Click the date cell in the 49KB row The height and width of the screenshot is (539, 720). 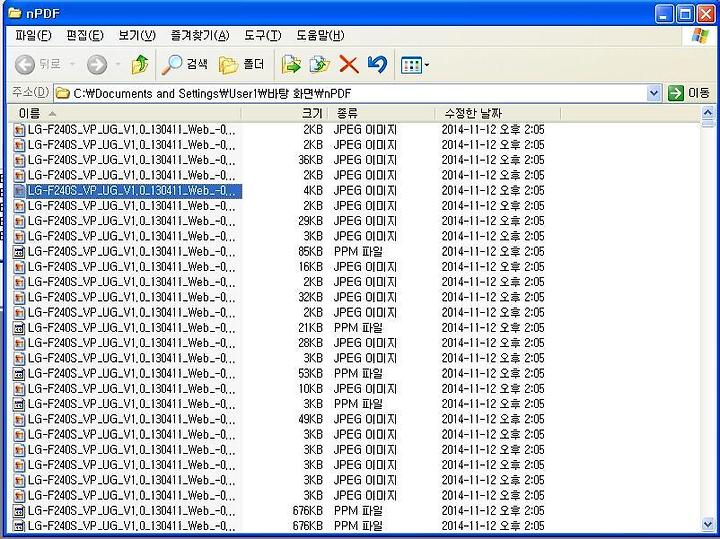[493, 419]
